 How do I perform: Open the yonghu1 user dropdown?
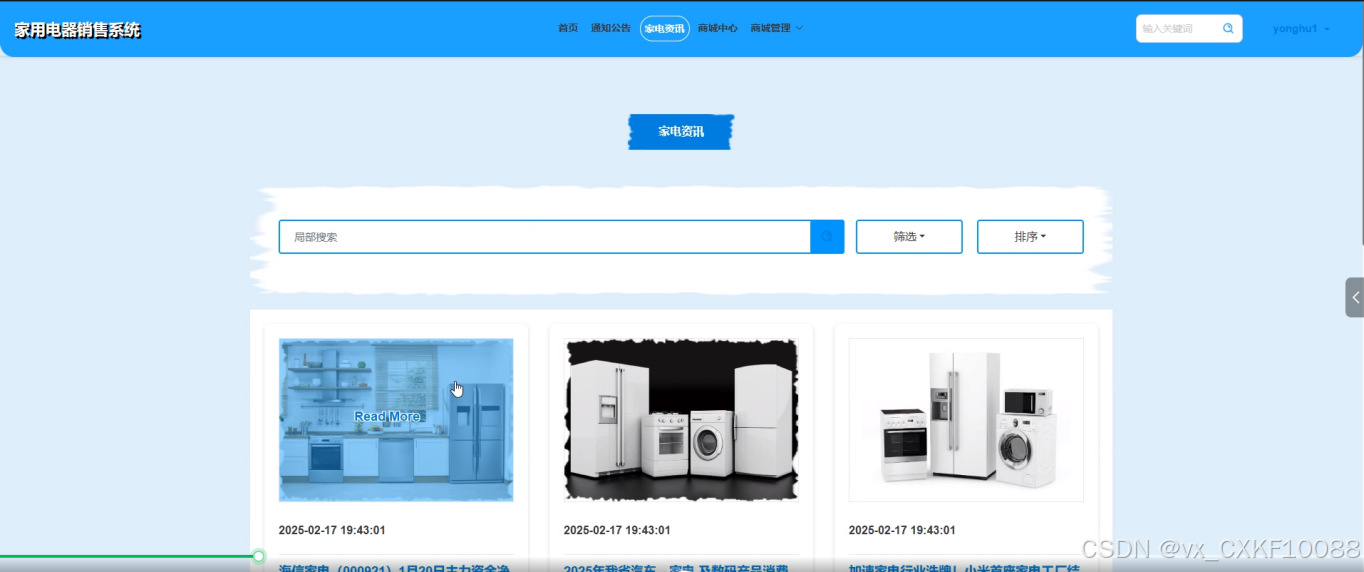(x=1301, y=29)
